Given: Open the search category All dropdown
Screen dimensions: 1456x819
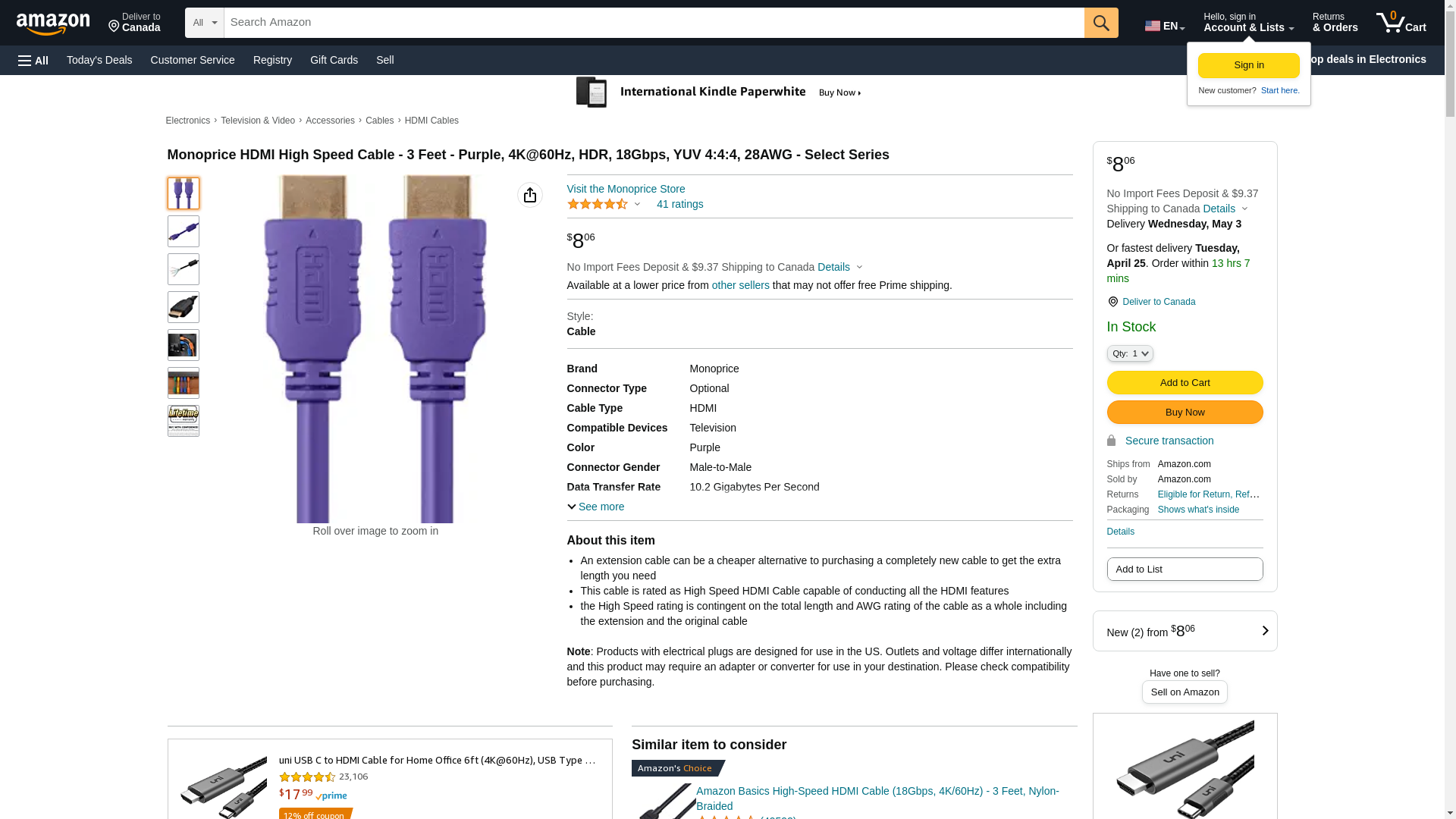Looking at the screenshot, I should point(205,23).
